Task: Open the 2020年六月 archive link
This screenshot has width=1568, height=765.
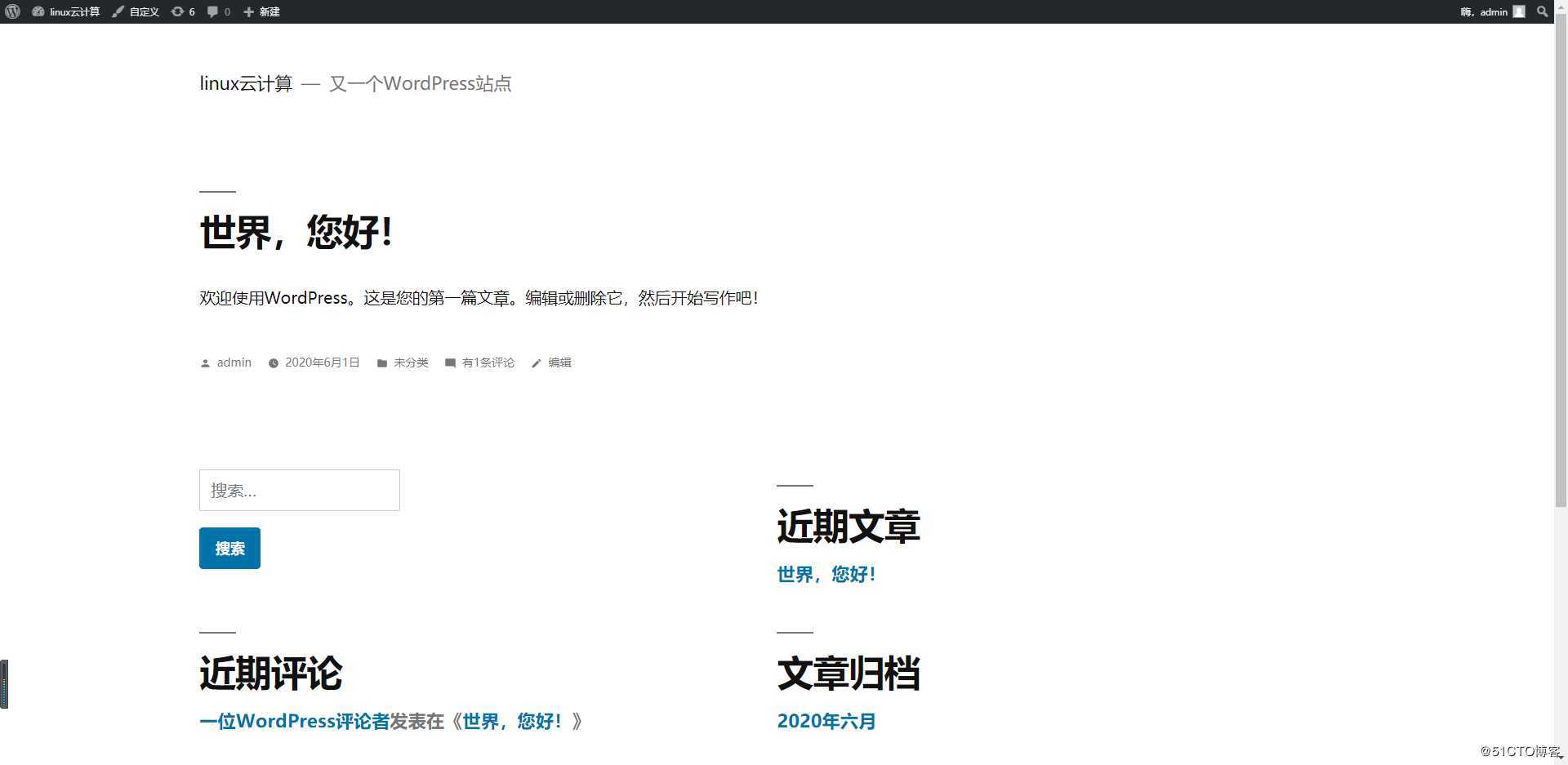Action: 826,721
